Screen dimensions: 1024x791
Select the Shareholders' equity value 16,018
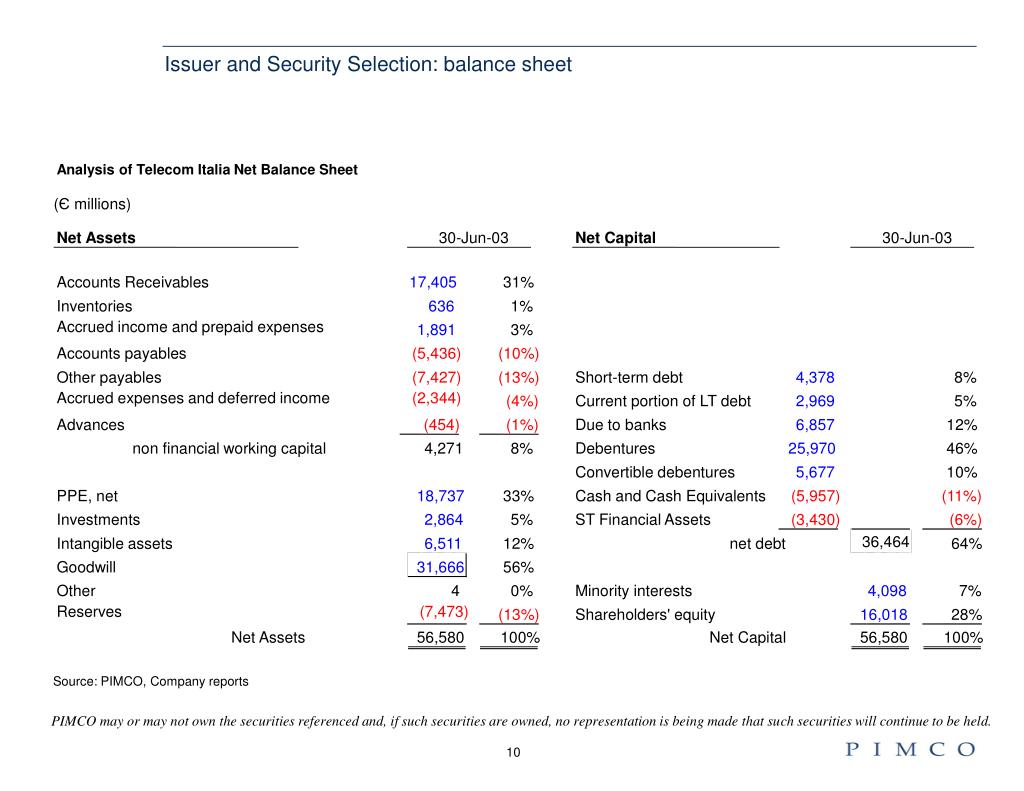(x=884, y=615)
